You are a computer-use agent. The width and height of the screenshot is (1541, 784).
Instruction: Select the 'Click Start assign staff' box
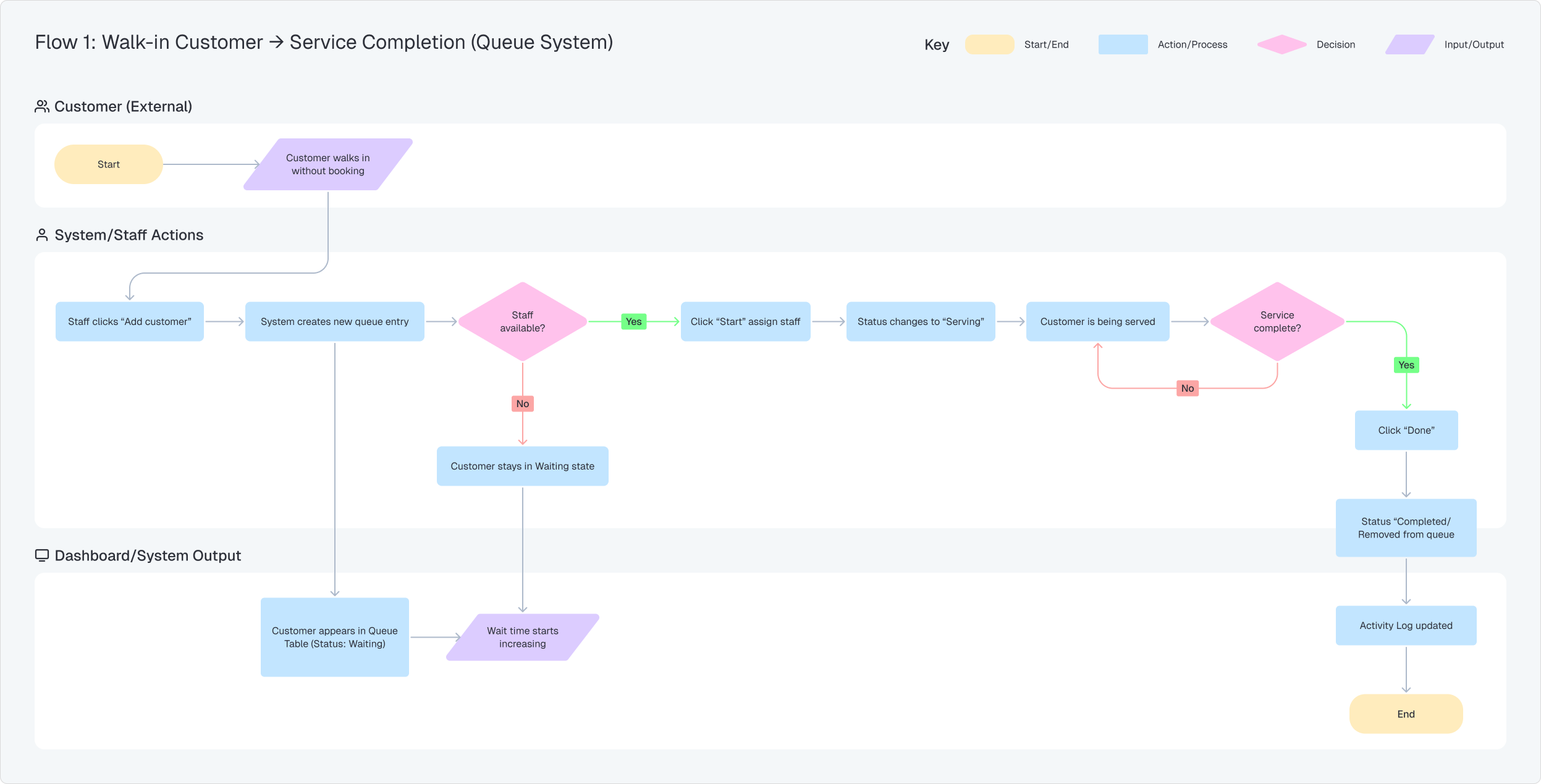point(745,321)
